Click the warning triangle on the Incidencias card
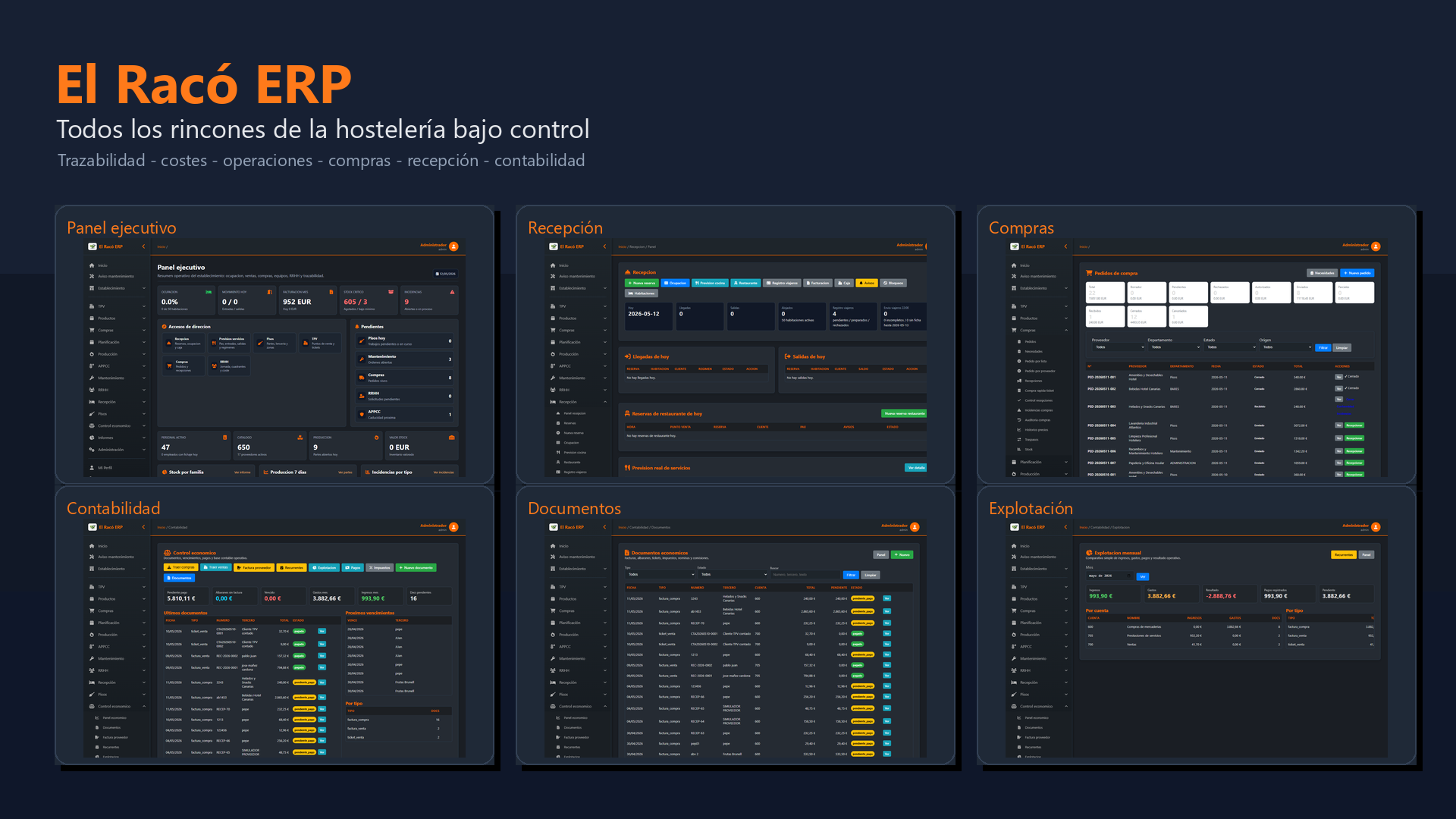1456x819 pixels. pyautogui.click(x=453, y=292)
